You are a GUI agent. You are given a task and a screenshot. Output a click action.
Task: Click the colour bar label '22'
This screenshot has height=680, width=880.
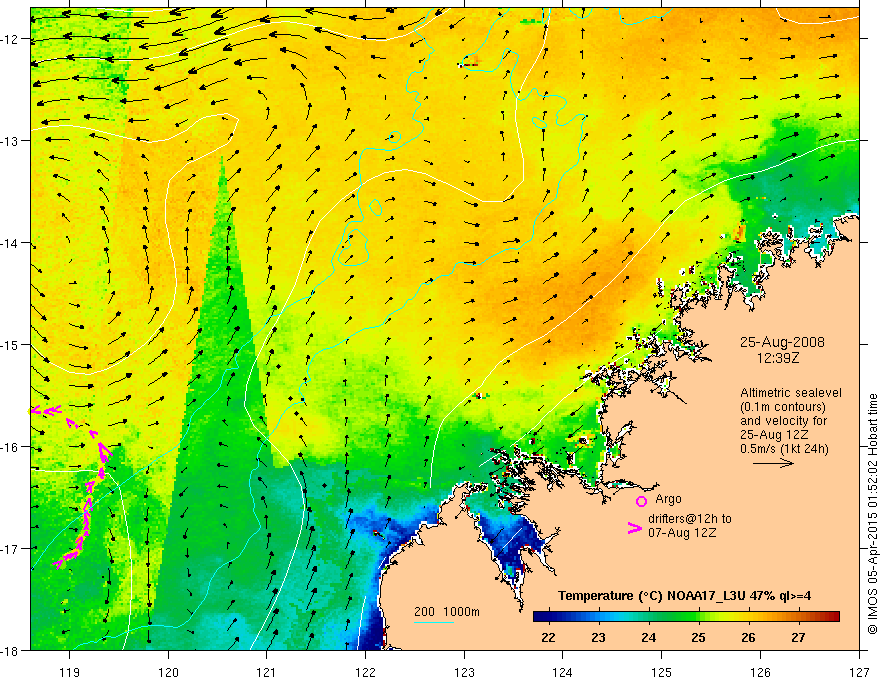(548, 638)
